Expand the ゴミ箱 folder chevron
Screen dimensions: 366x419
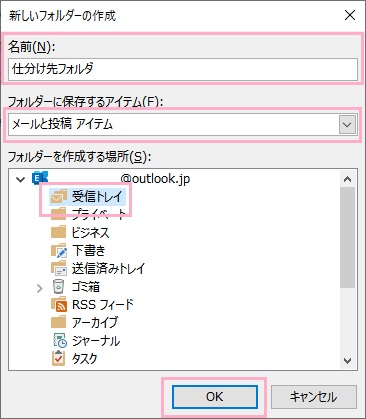coord(40,288)
